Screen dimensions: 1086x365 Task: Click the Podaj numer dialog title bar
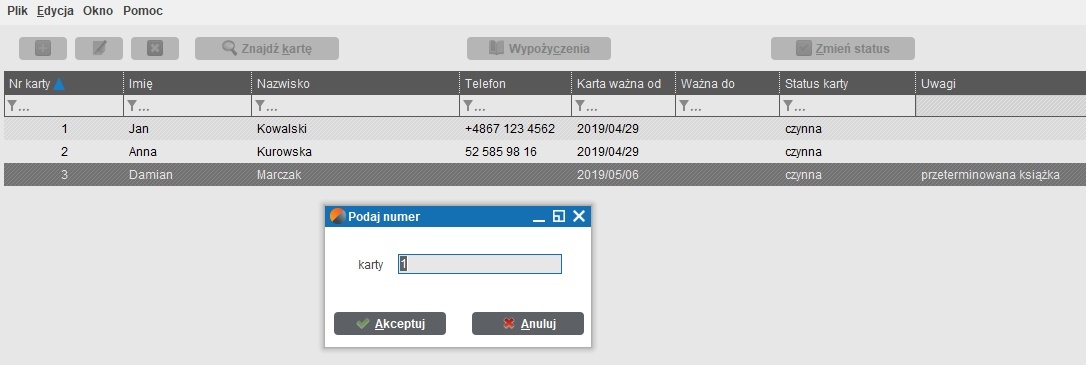(x=458, y=216)
